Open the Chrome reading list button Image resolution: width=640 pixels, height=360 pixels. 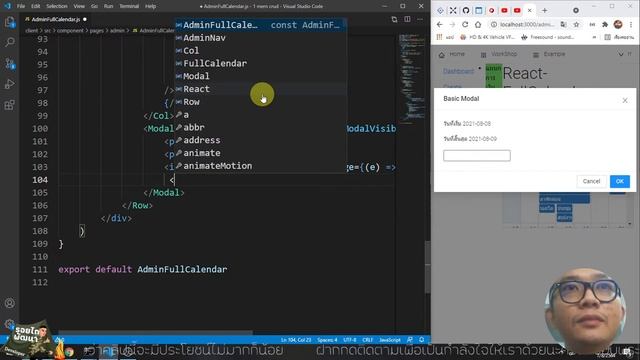click(620, 37)
